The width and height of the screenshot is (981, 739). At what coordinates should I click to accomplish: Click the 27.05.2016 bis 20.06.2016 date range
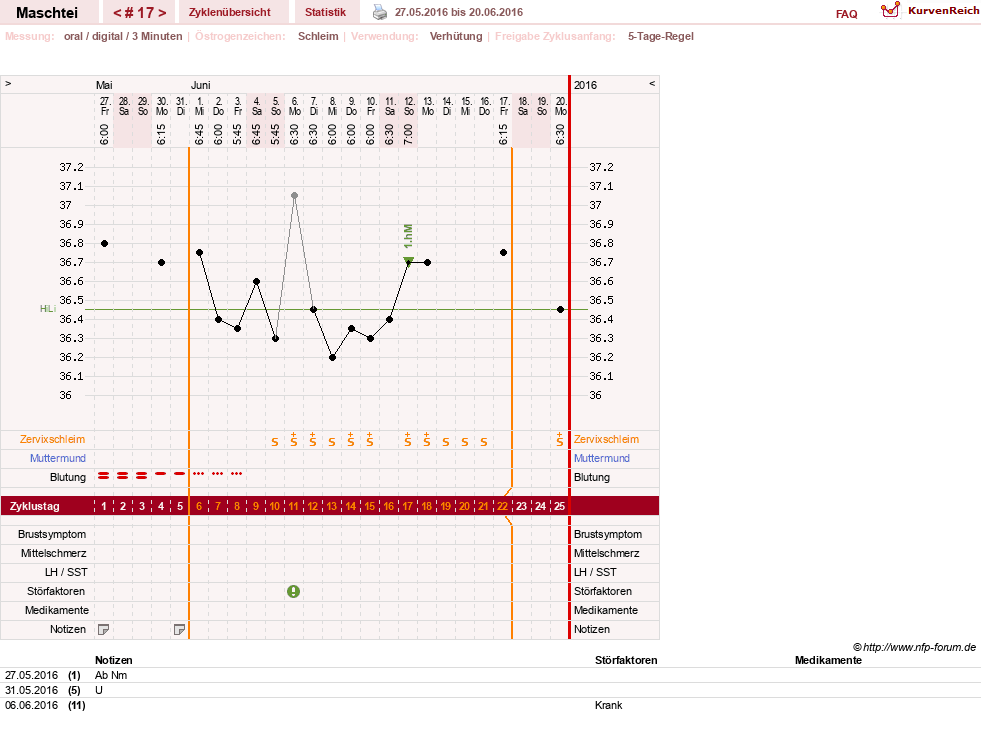(x=459, y=12)
